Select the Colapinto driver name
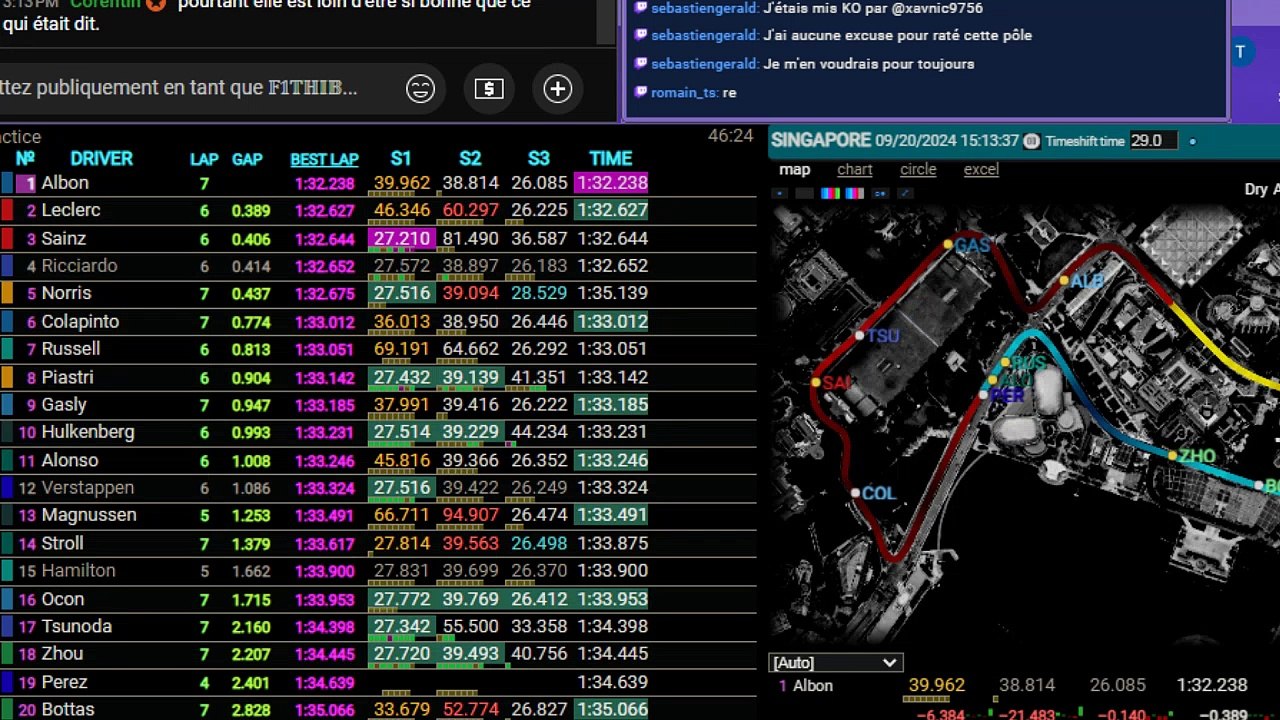The image size is (1280, 720). click(80, 321)
